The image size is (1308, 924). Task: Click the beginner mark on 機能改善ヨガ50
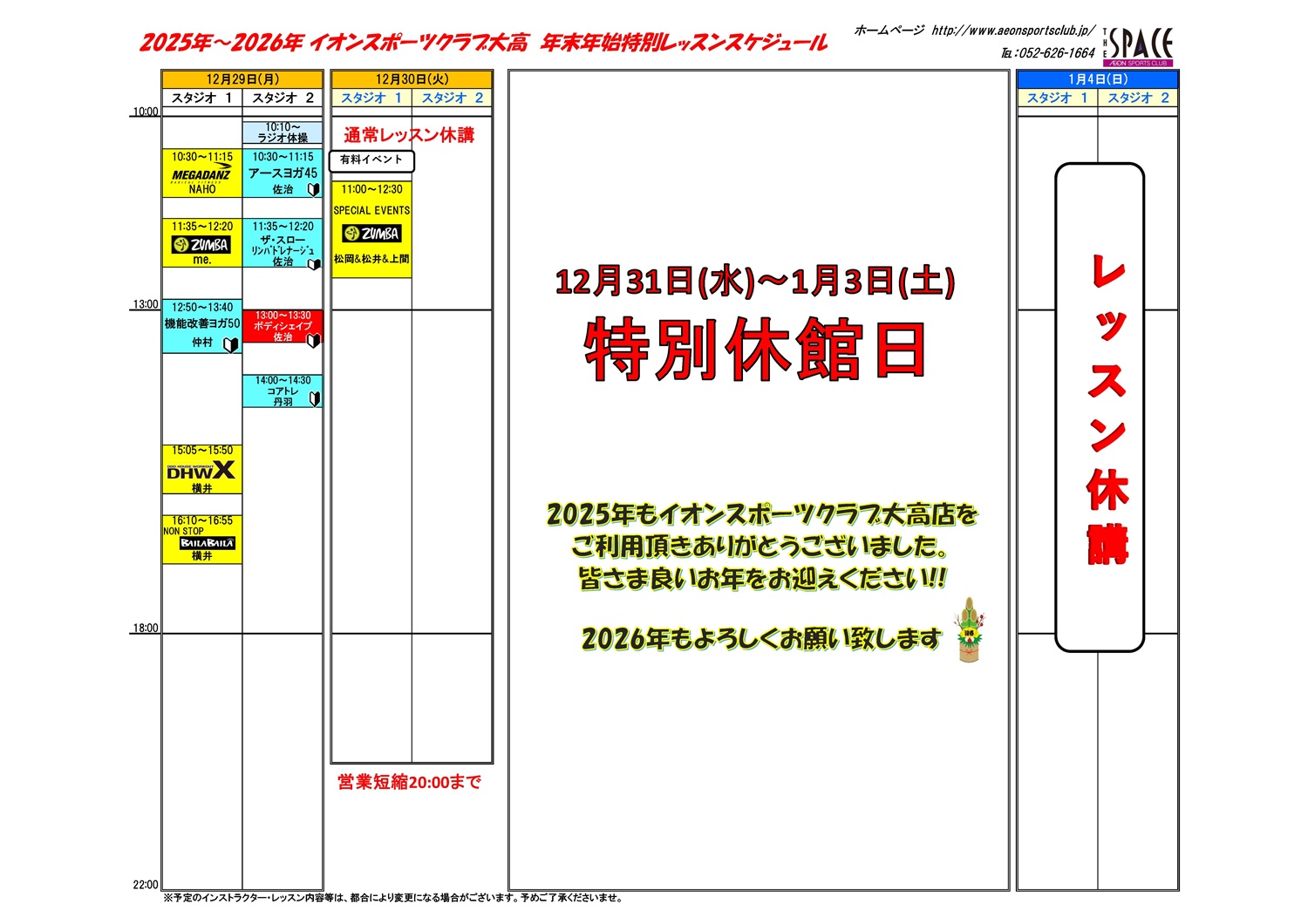click(231, 344)
